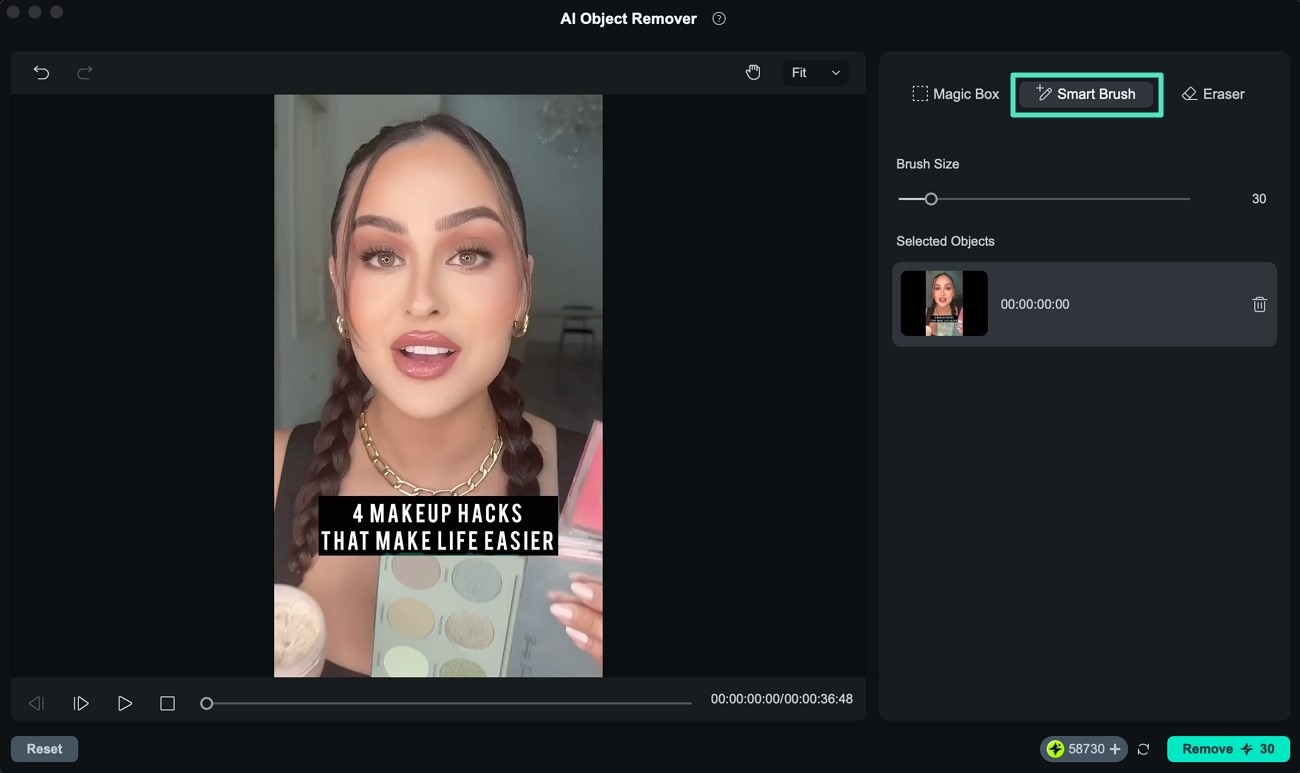Select the hand pan tool

pyautogui.click(x=753, y=72)
